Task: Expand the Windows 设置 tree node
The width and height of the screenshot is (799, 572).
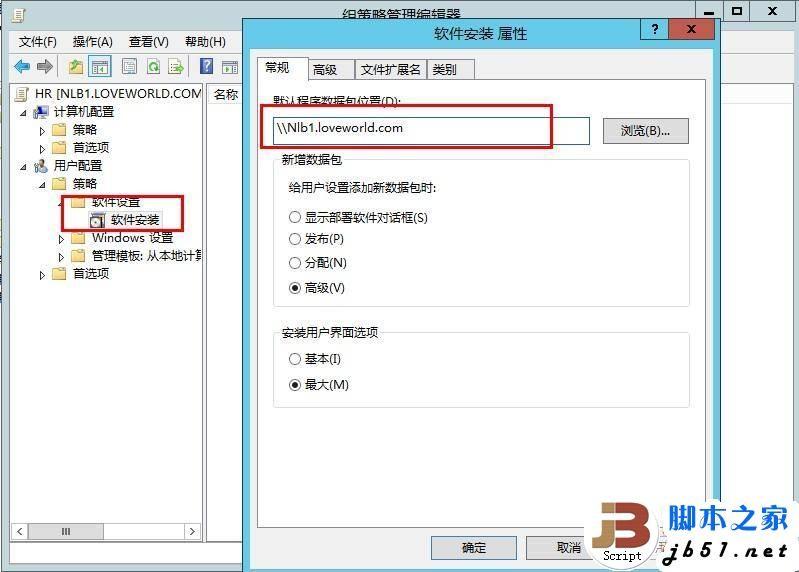Action: (61, 238)
